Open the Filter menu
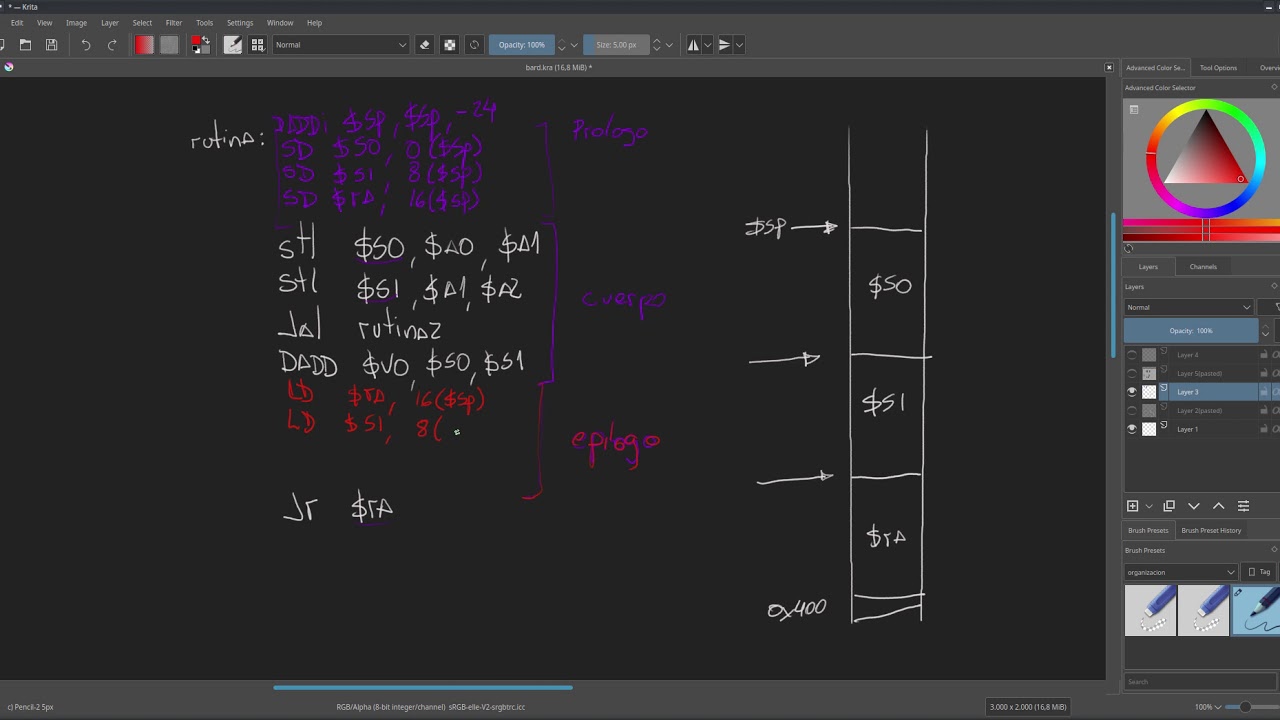 (x=174, y=22)
